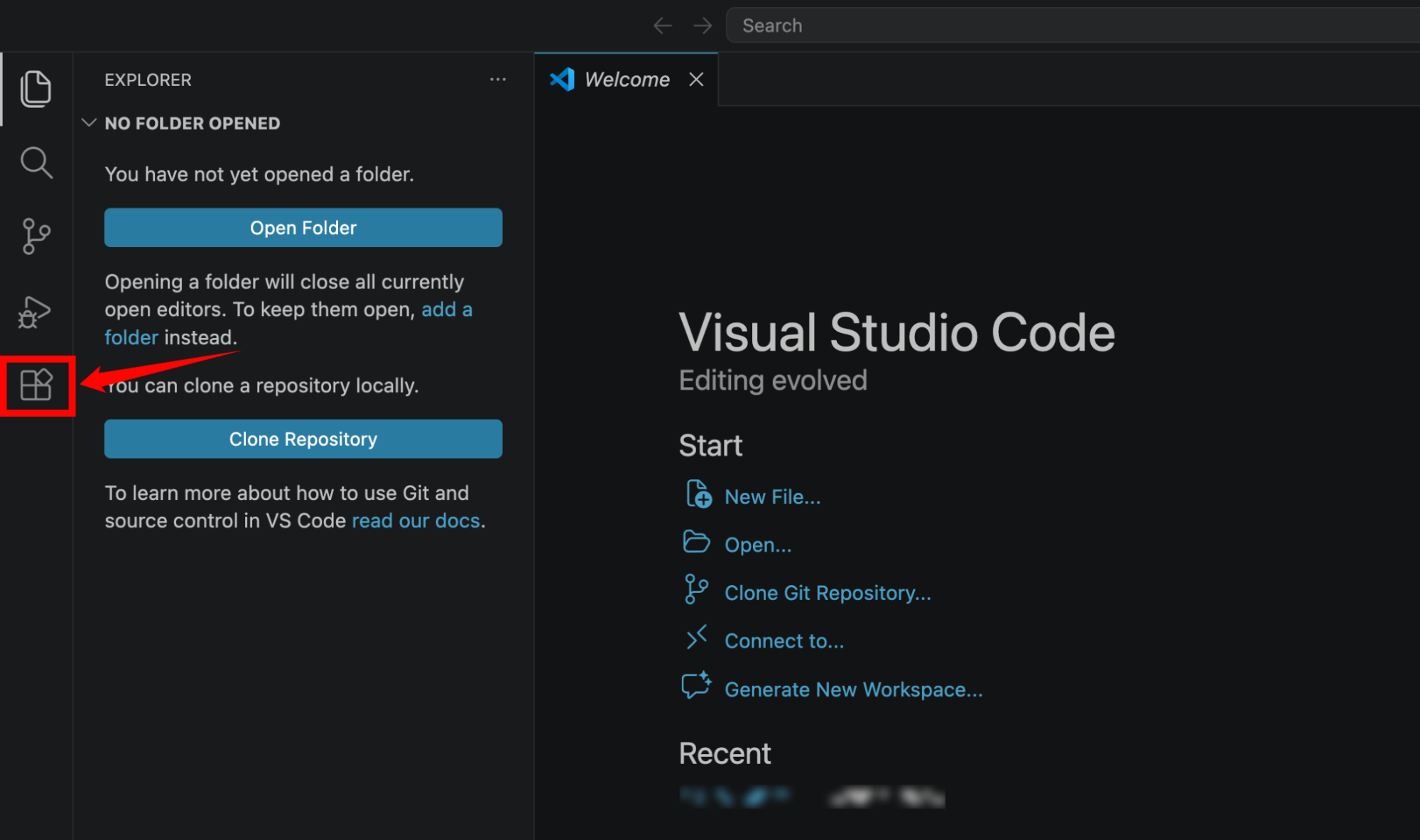1420x840 pixels.
Task: Click the EXPLORER panel title
Action: point(148,80)
